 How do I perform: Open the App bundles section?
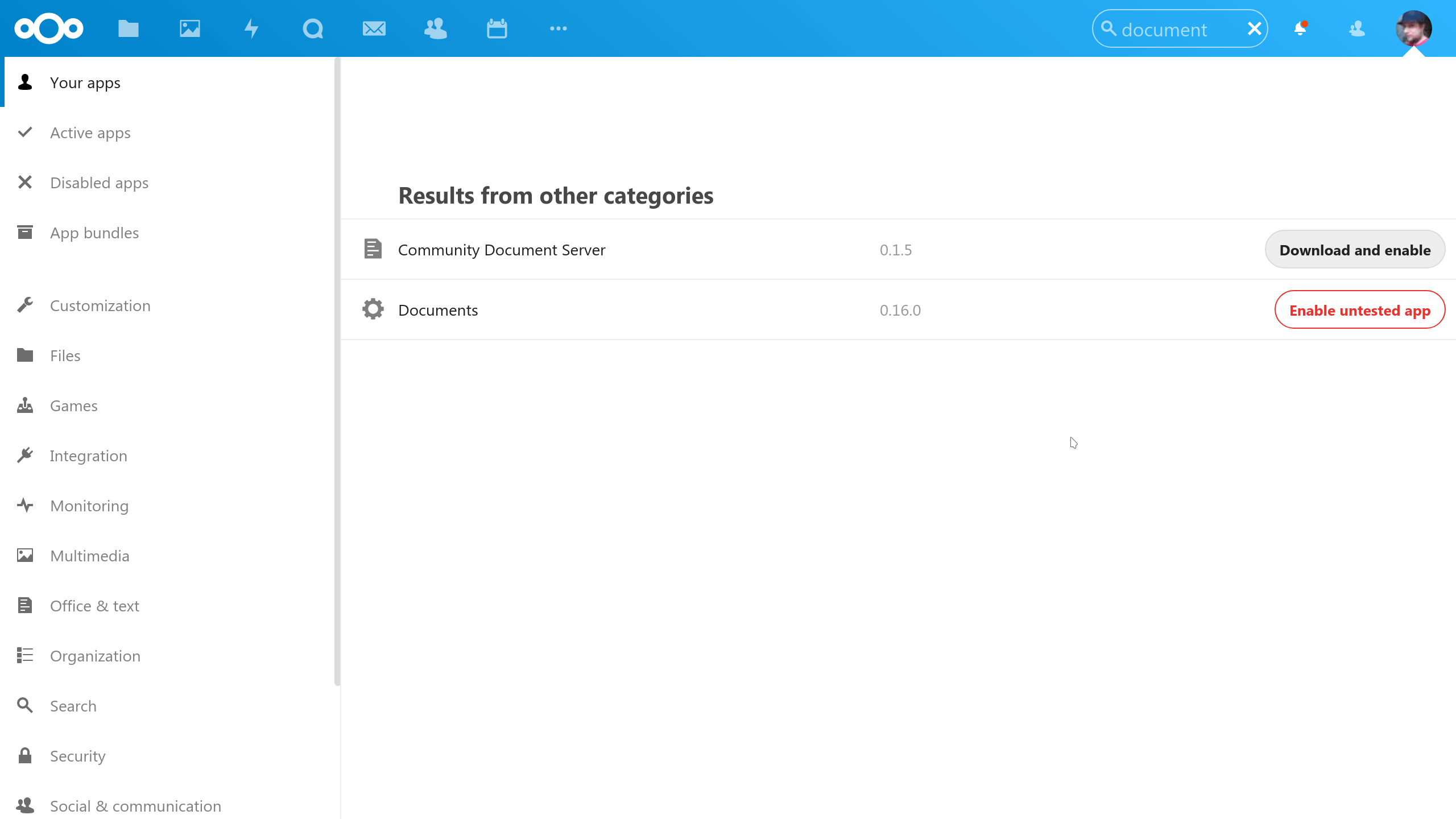(x=169, y=233)
